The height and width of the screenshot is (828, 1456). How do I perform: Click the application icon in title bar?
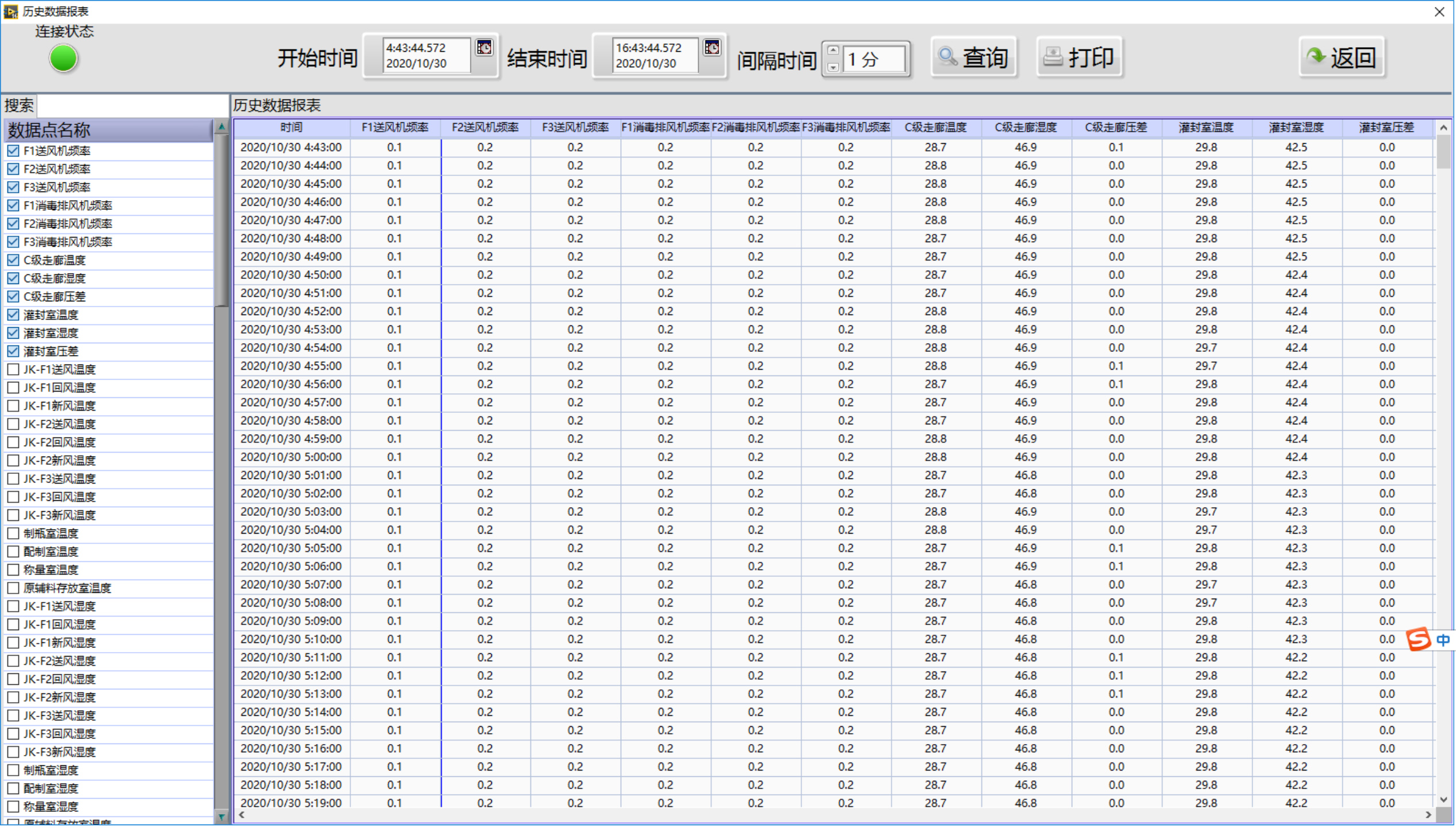[x=10, y=11]
